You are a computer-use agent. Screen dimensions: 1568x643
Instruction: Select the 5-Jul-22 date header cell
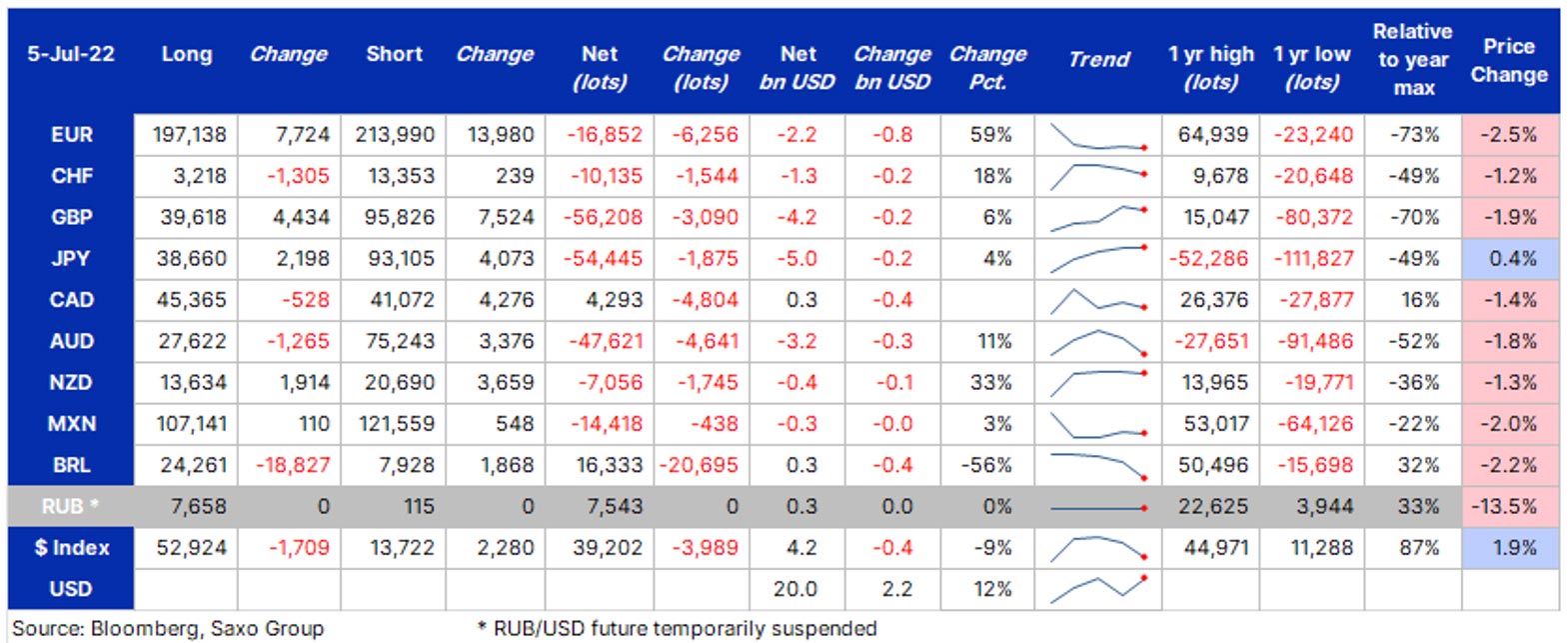click(71, 55)
